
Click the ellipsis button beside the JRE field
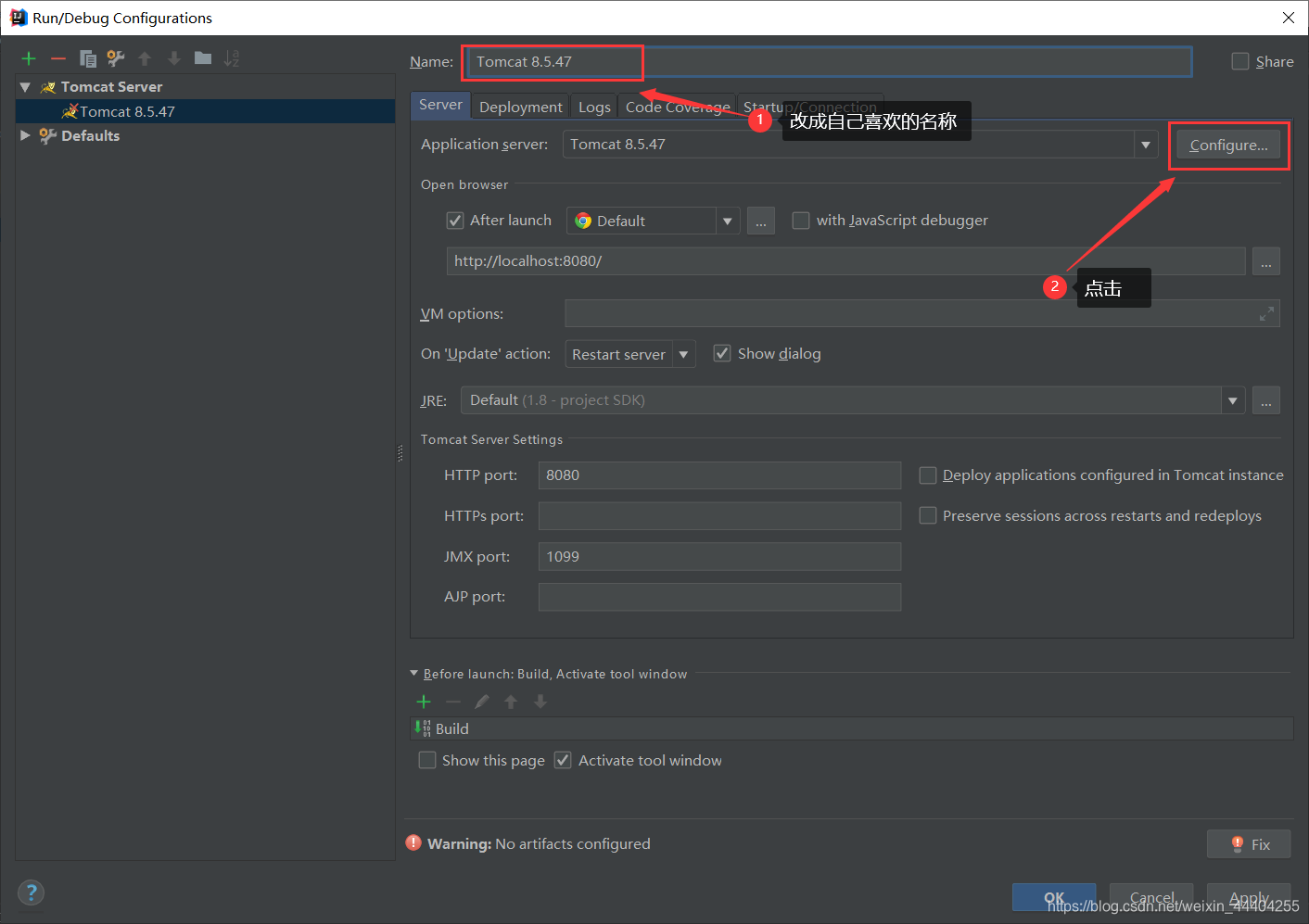click(1265, 400)
